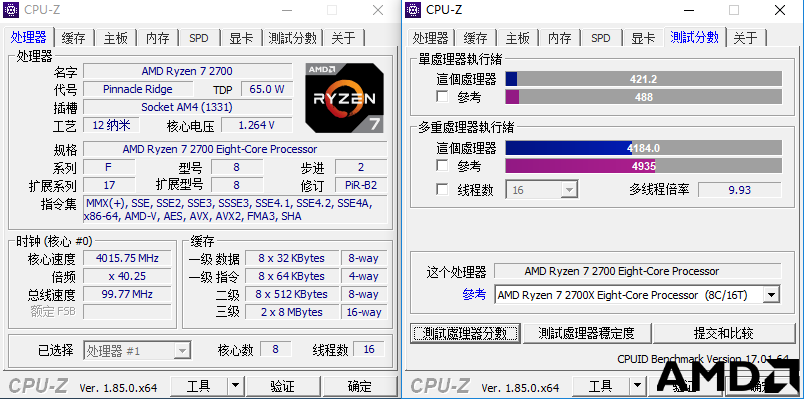This screenshot has width=804, height=399.
Task: Switch to SPD tab in left window
Action: [199, 38]
